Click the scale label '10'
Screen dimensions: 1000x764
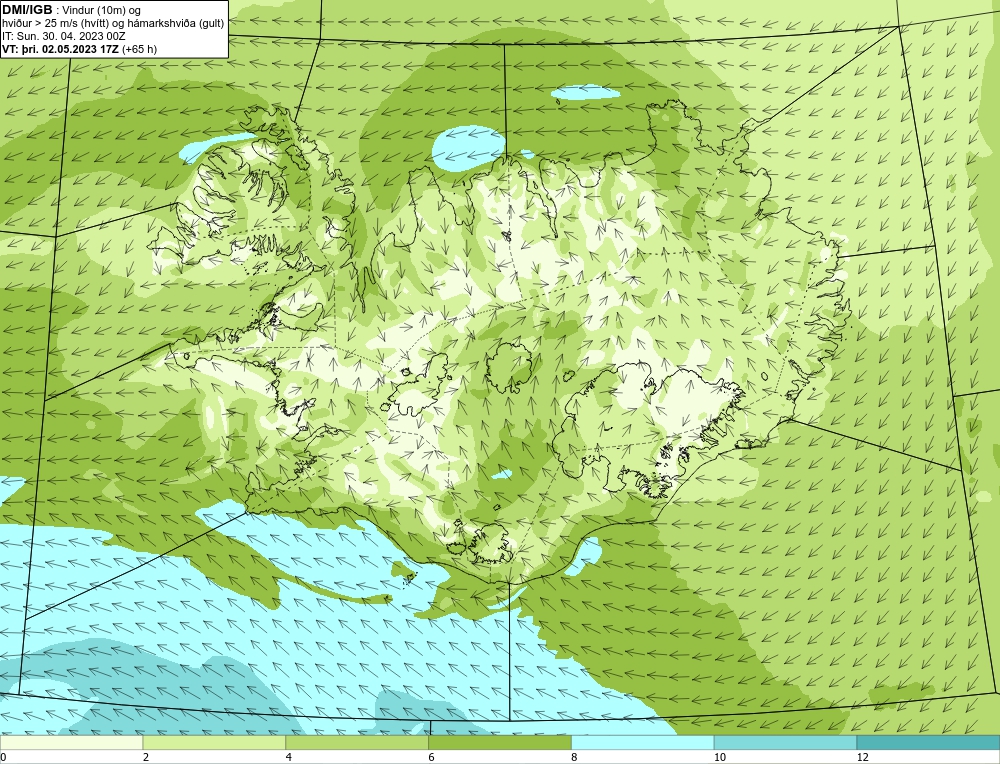click(720, 757)
